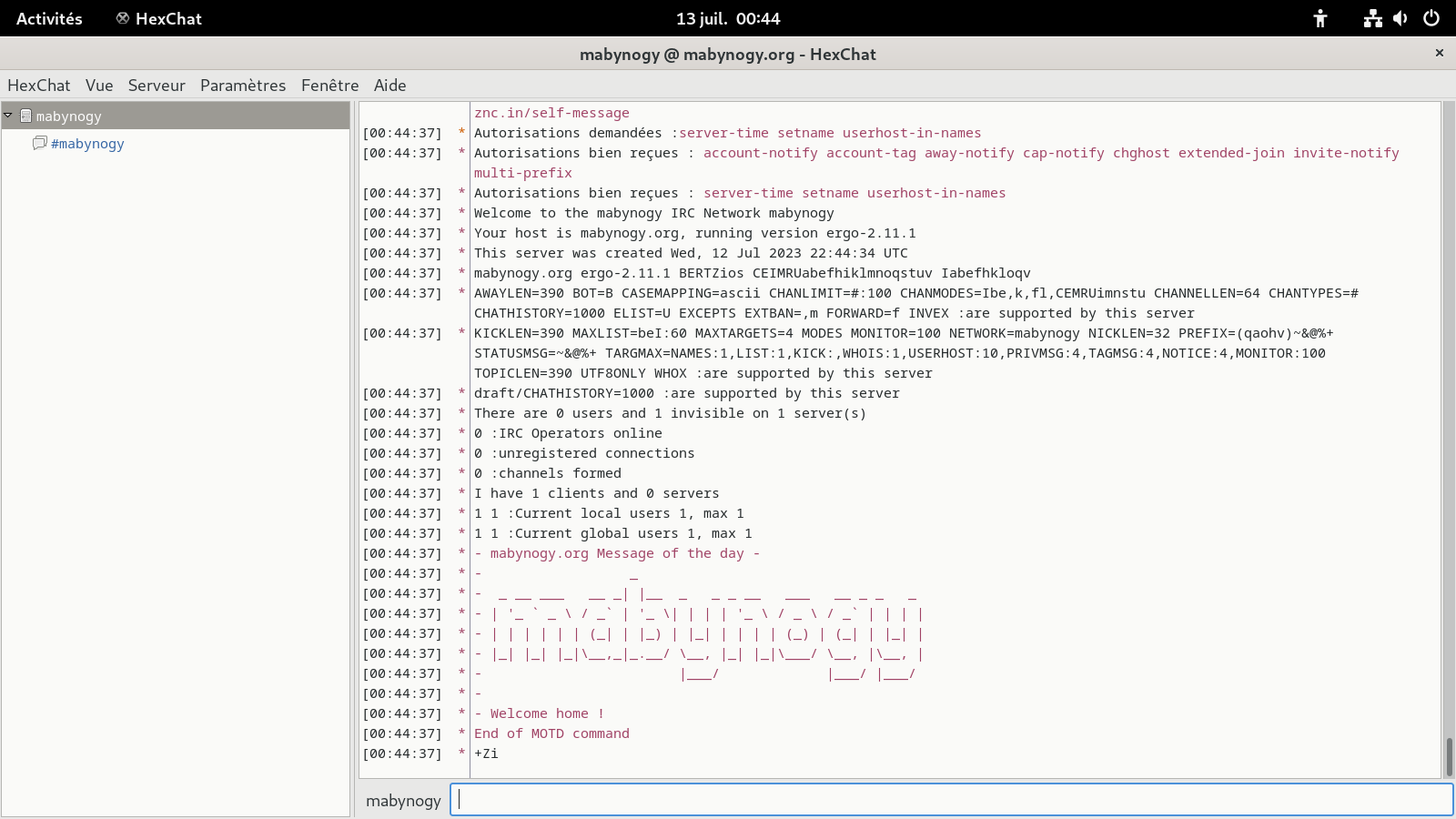This screenshot has width=1456, height=819.
Task: Open the accessibility menu icon
Action: [x=1320, y=18]
